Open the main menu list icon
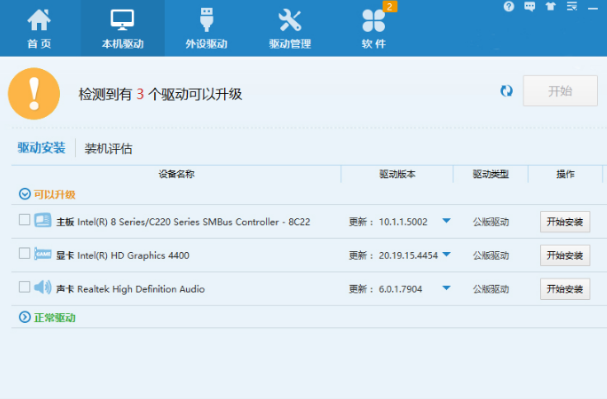Viewport: 607px width, 399px height. 572,6
